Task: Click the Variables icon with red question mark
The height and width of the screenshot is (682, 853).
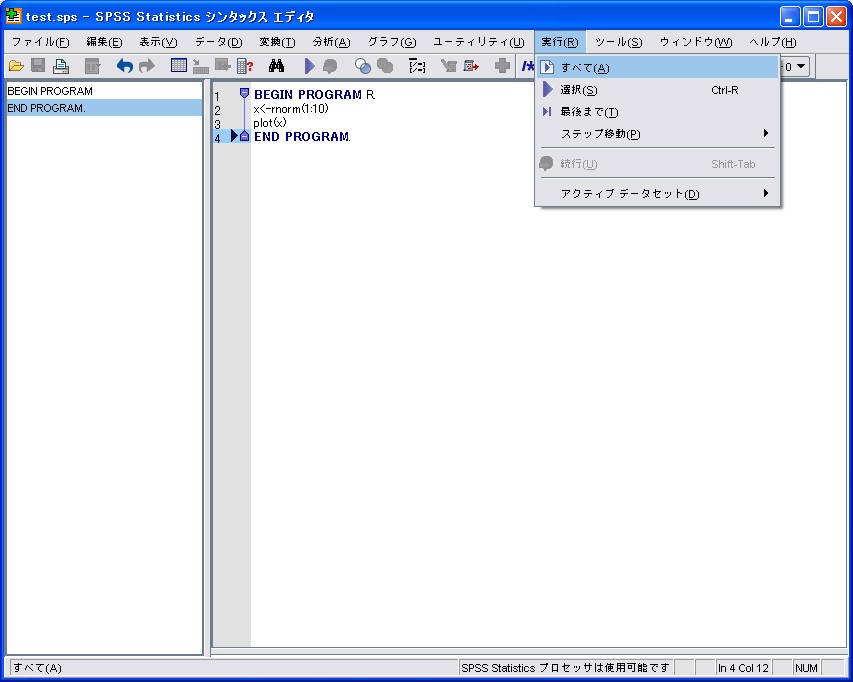Action: [245, 66]
